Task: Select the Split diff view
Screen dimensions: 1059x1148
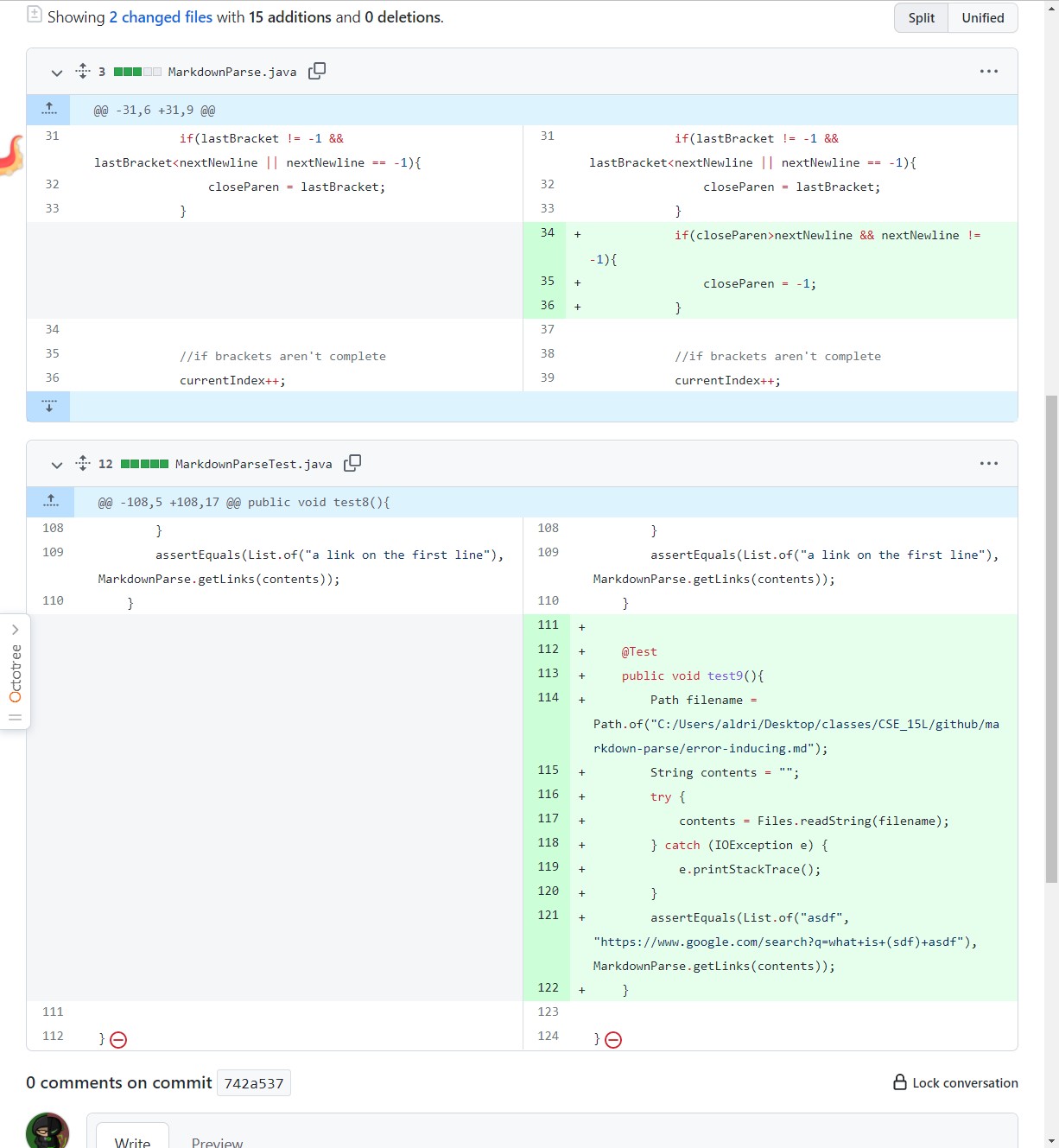Action: tap(920, 17)
